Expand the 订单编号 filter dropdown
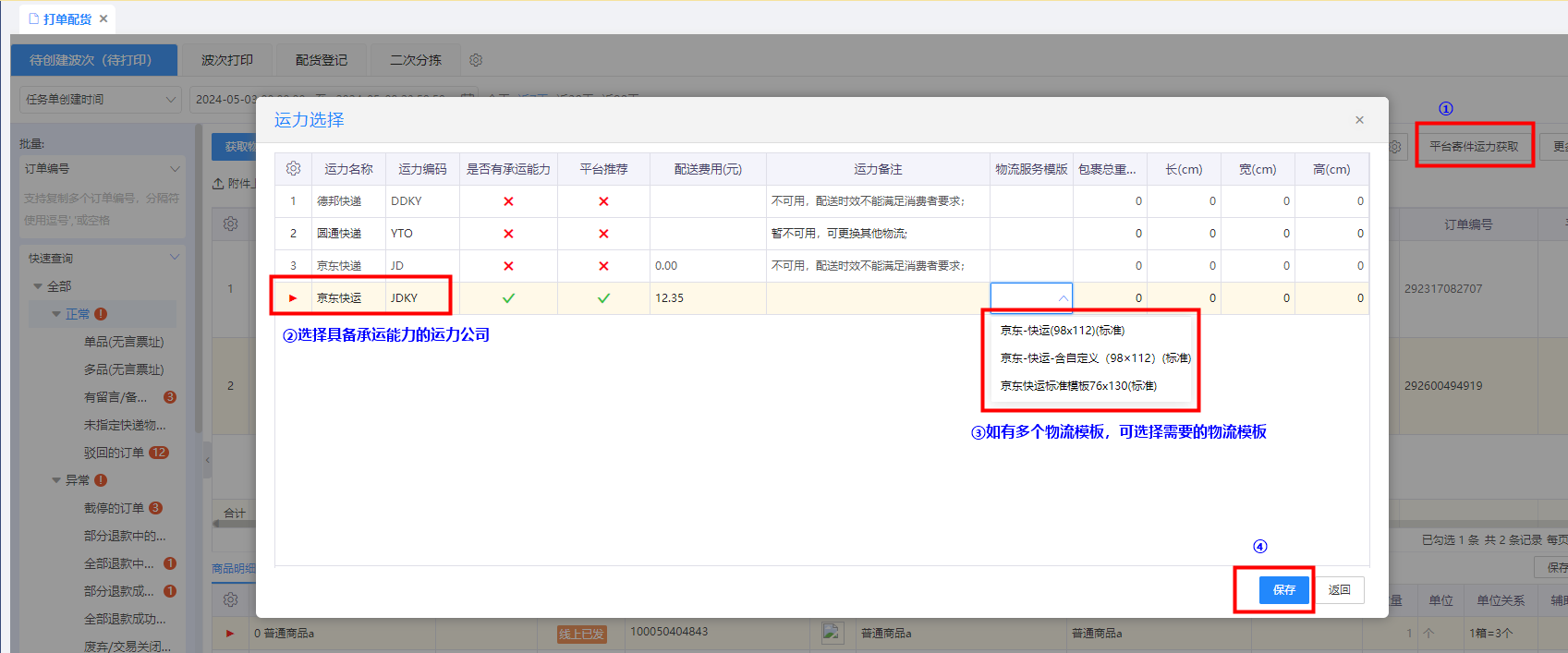 175,169
